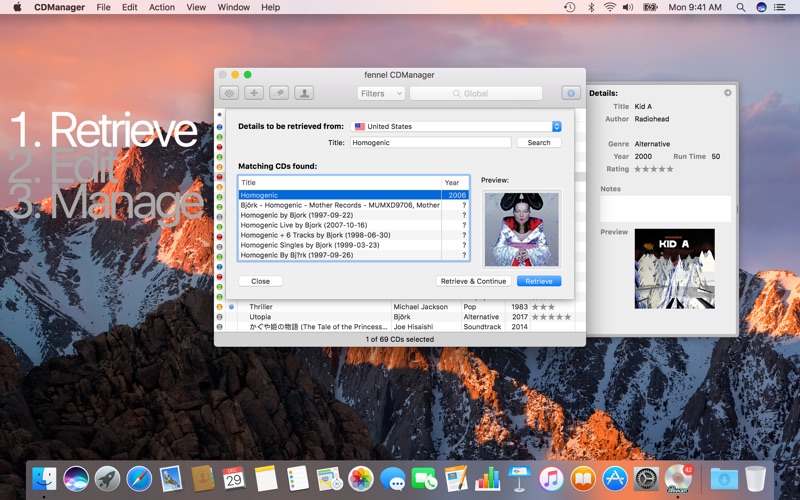Open System Preferences gear in Dock
800x500 pixels.
pyautogui.click(x=646, y=479)
